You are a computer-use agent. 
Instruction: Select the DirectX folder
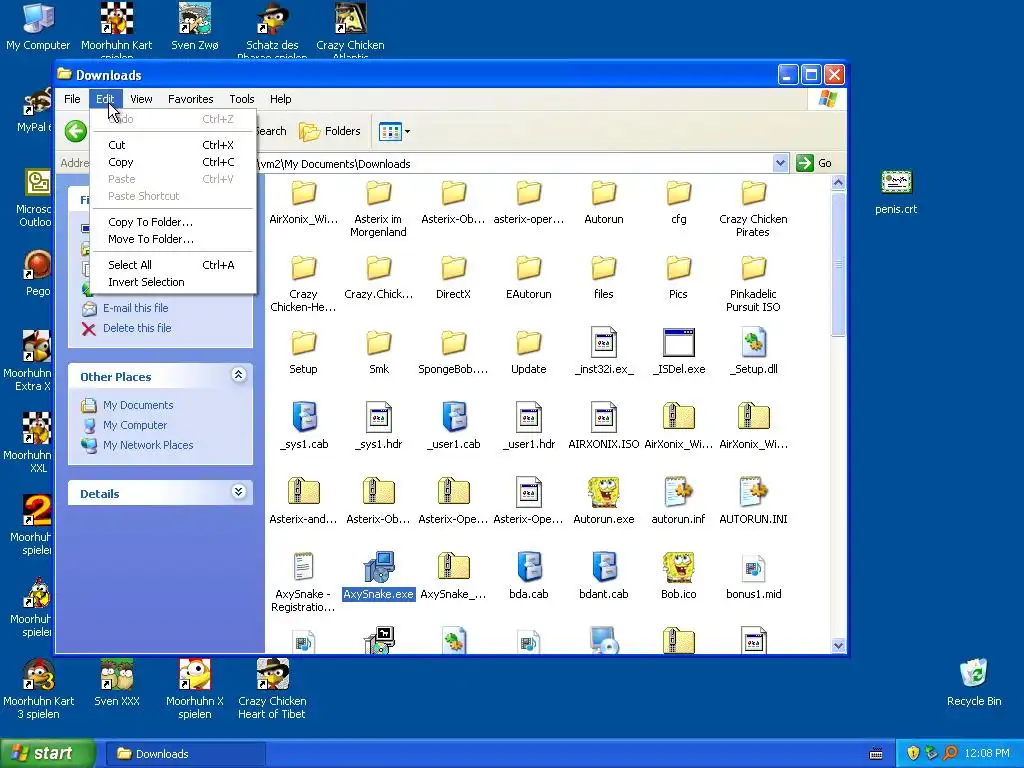453,278
